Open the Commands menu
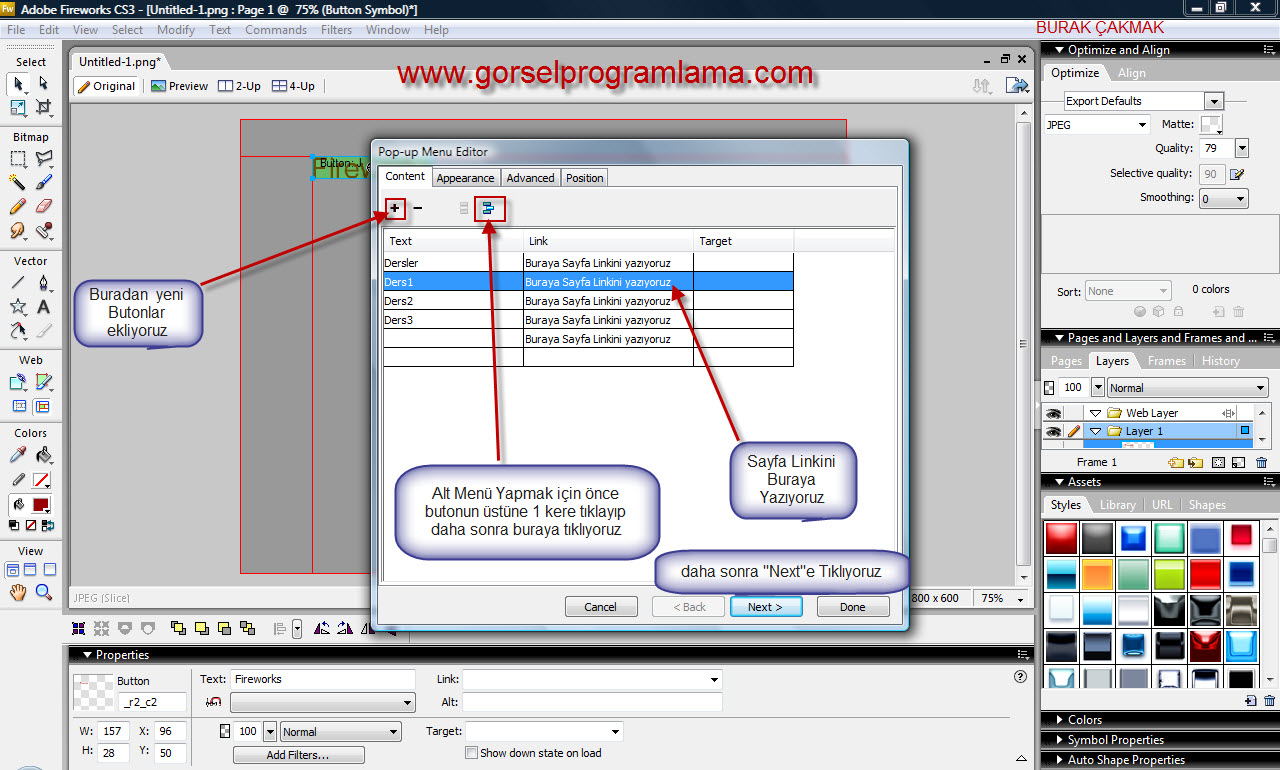Viewport: 1280px width, 770px height. (x=276, y=30)
